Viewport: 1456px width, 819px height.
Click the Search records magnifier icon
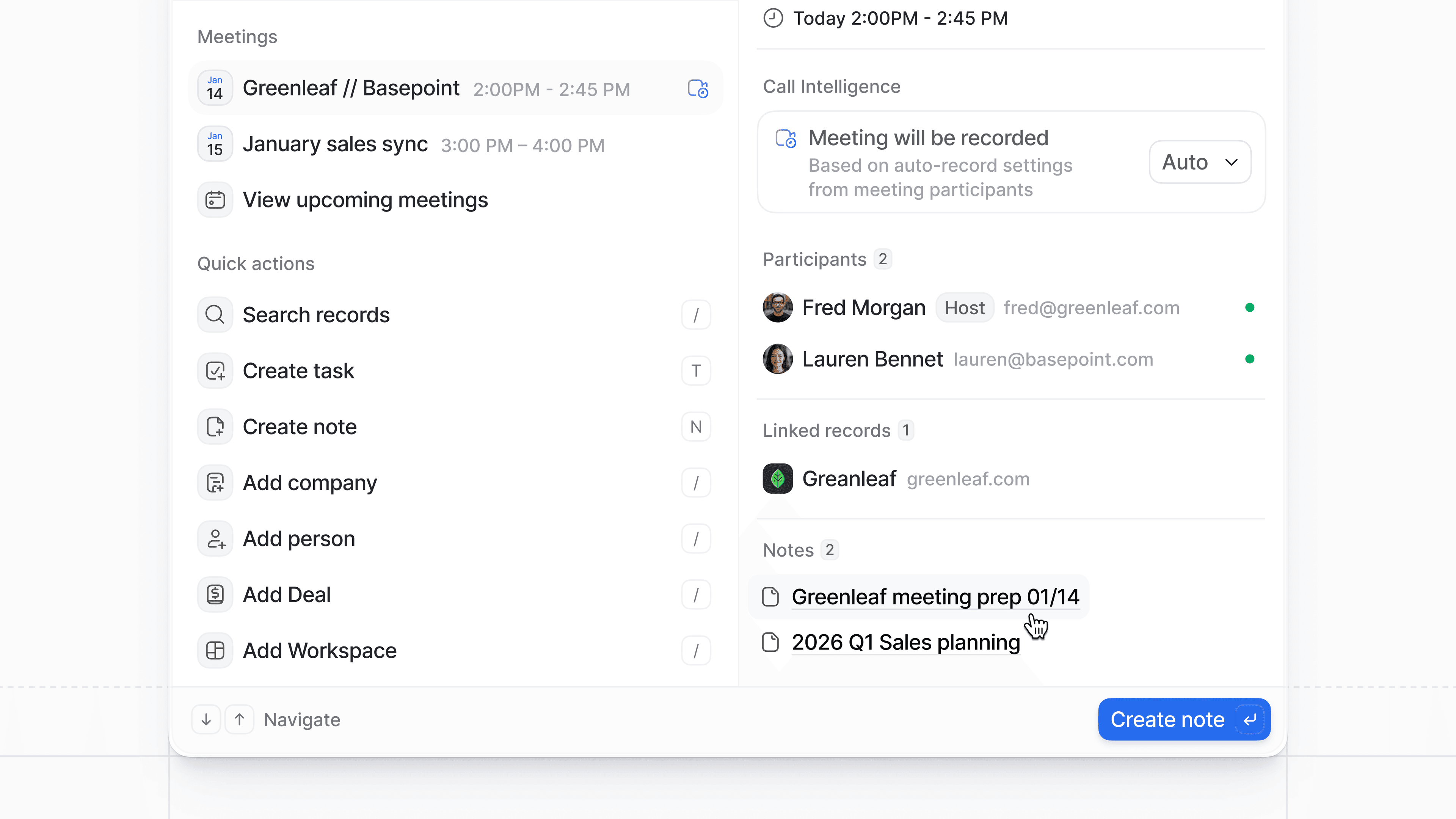click(215, 314)
